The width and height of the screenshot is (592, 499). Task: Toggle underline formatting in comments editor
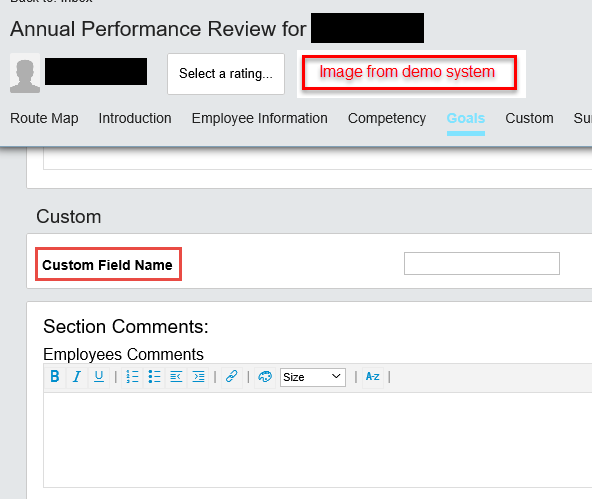tap(99, 377)
